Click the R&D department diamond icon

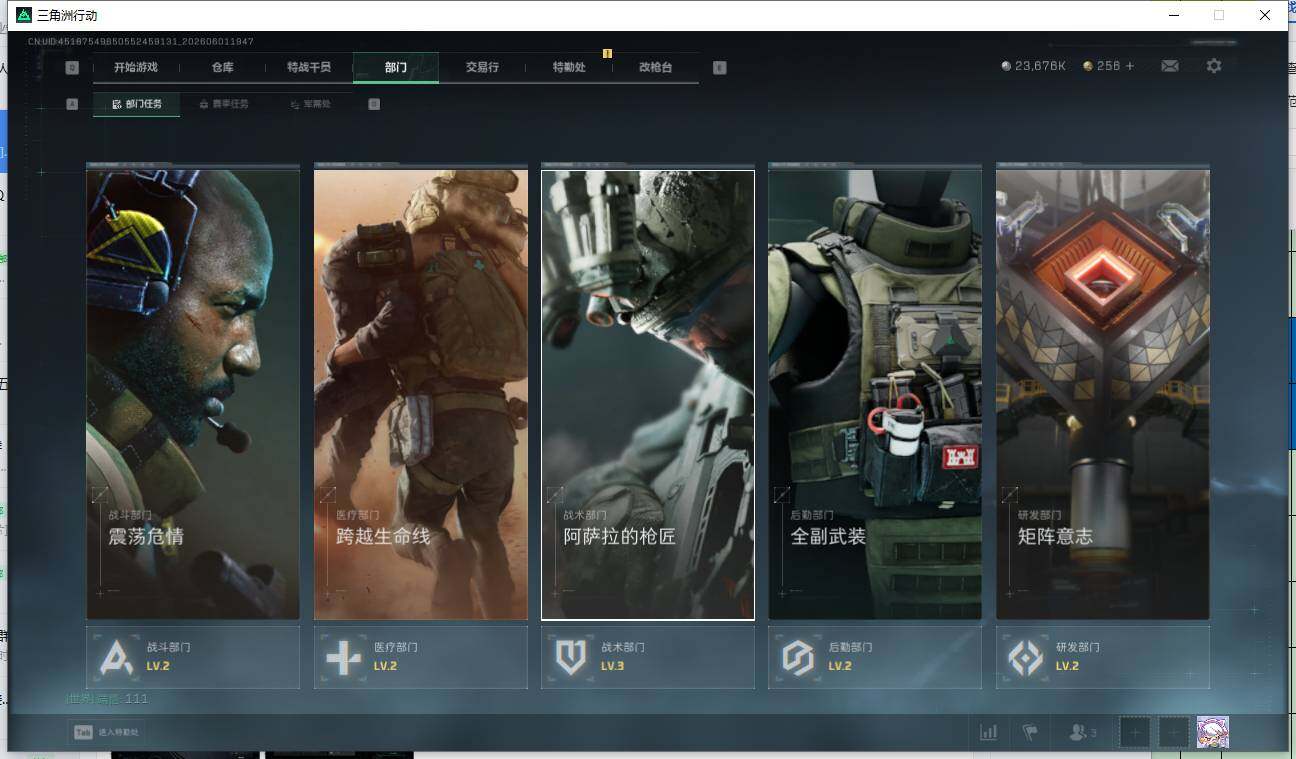point(1026,657)
